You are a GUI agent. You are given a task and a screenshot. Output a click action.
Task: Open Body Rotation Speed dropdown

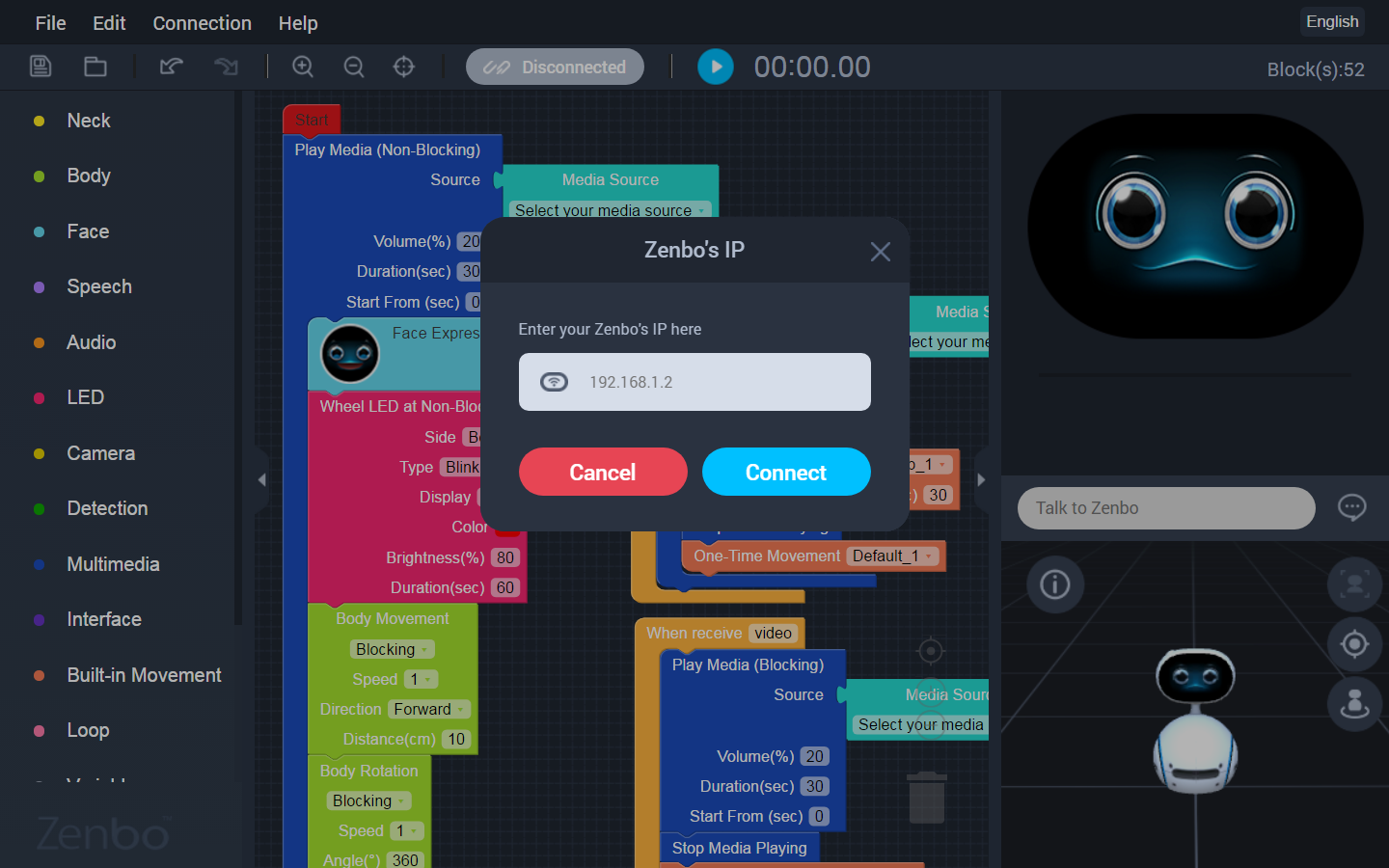click(407, 831)
